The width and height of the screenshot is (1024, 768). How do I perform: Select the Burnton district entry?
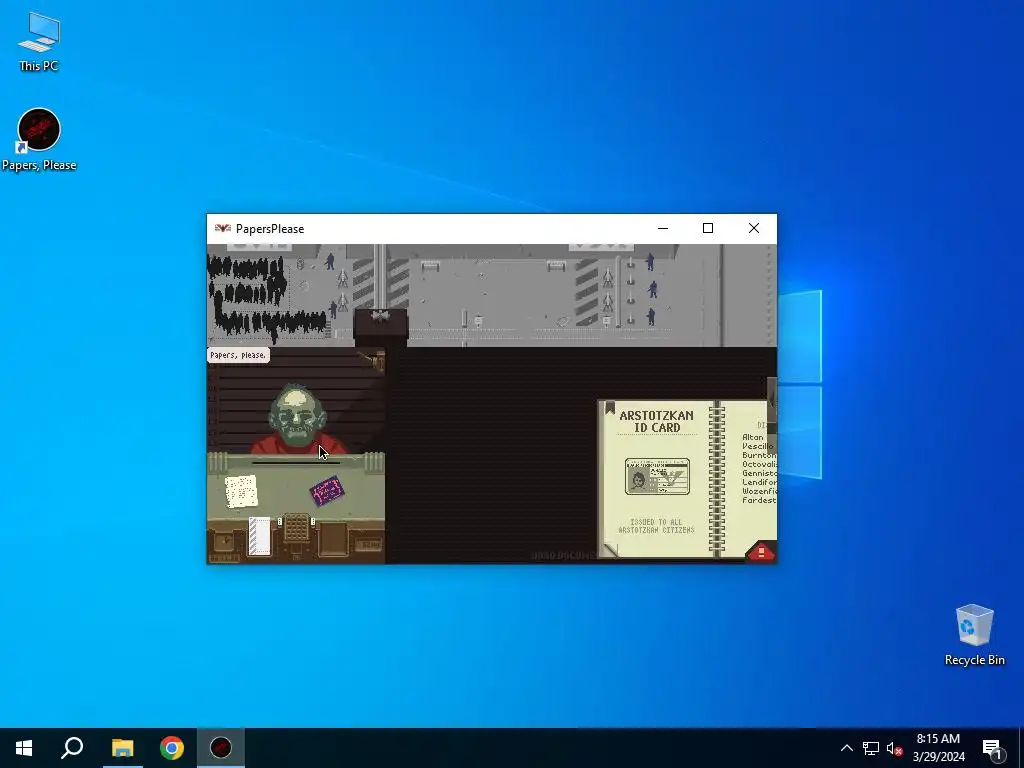[759, 455]
